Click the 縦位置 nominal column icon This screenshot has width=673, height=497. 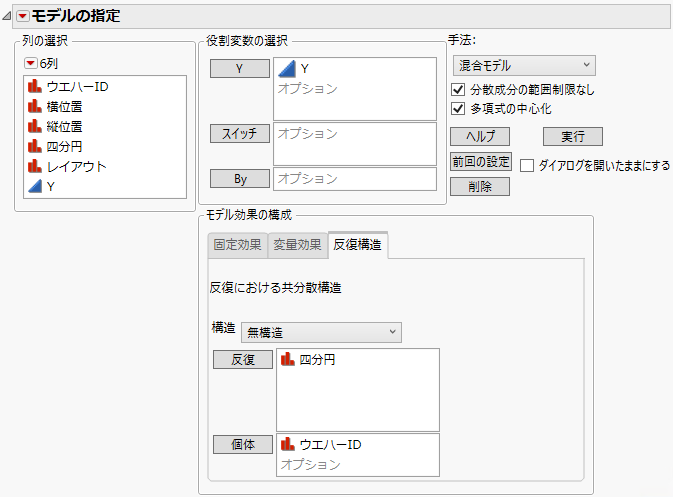point(35,126)
